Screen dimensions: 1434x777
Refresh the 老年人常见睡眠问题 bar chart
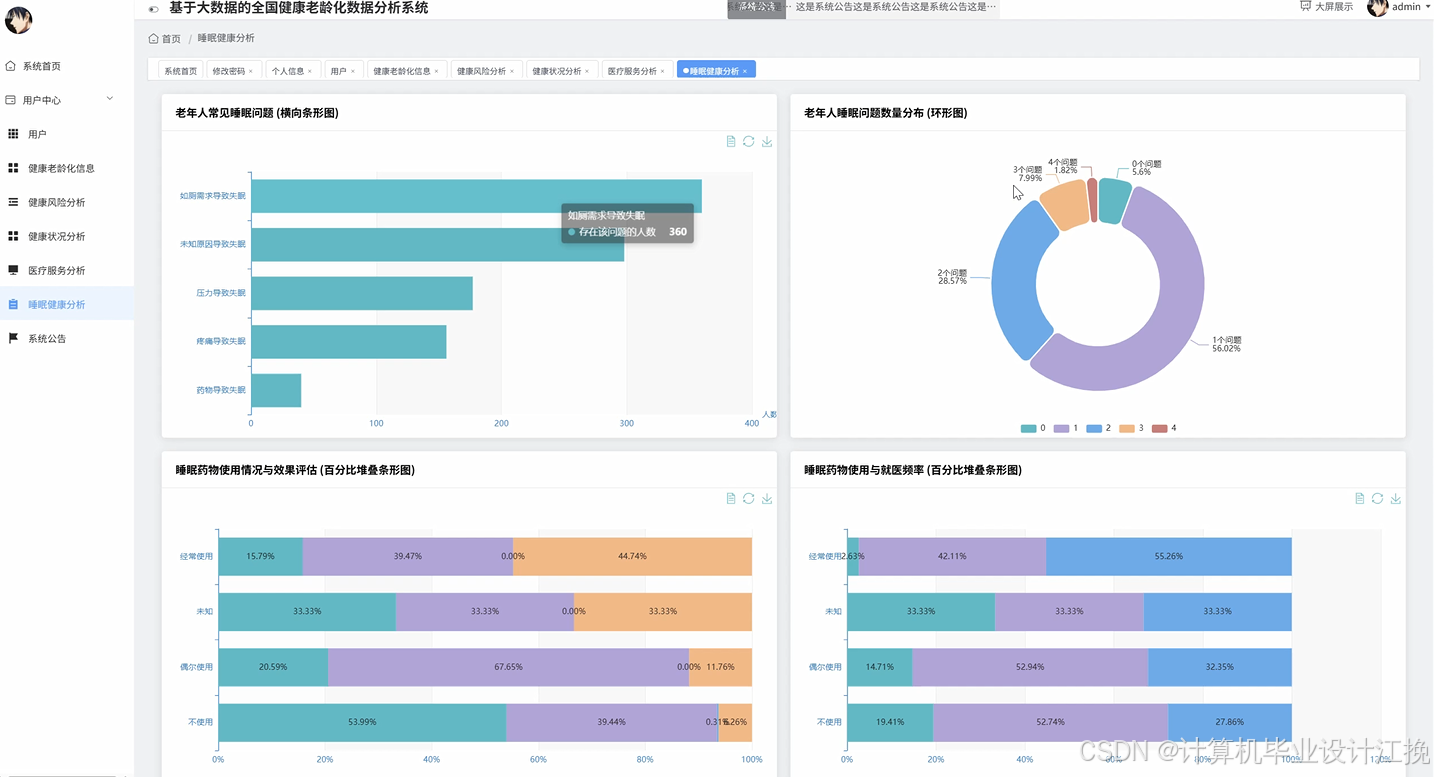tap(748, 142)
